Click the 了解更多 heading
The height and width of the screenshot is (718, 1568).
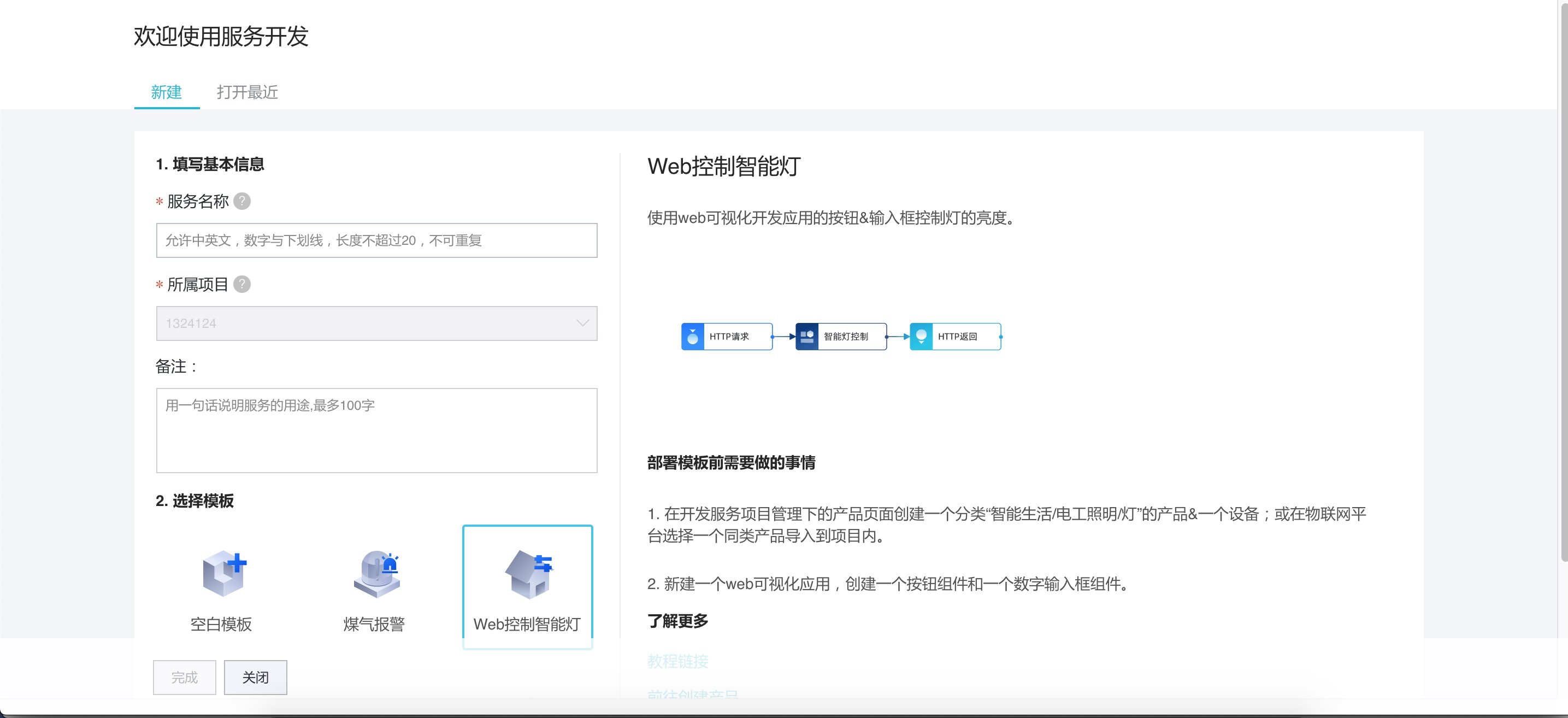click(677, 621)
